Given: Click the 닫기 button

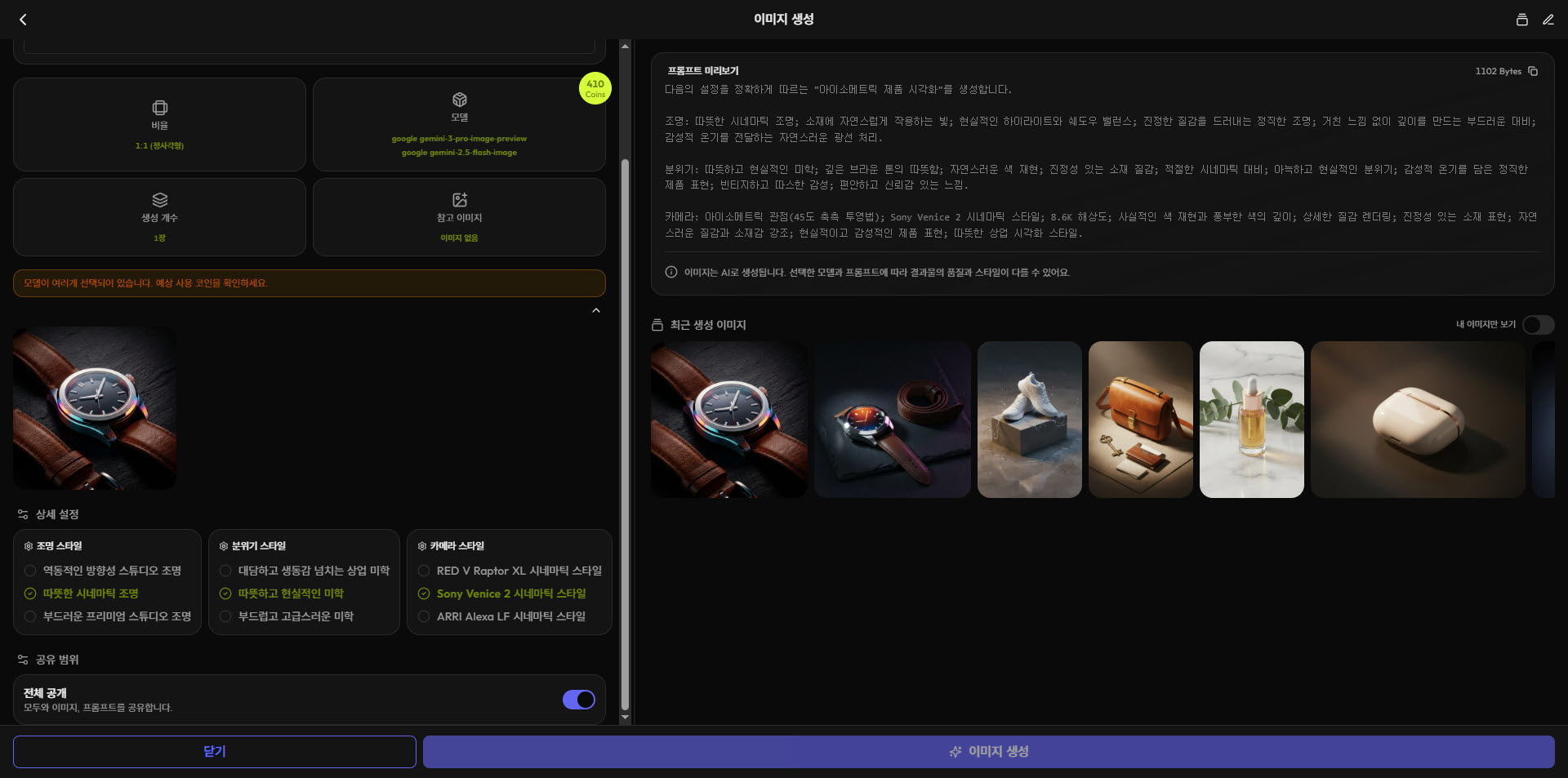Looking at the screenshot, I should pos(215,752).
